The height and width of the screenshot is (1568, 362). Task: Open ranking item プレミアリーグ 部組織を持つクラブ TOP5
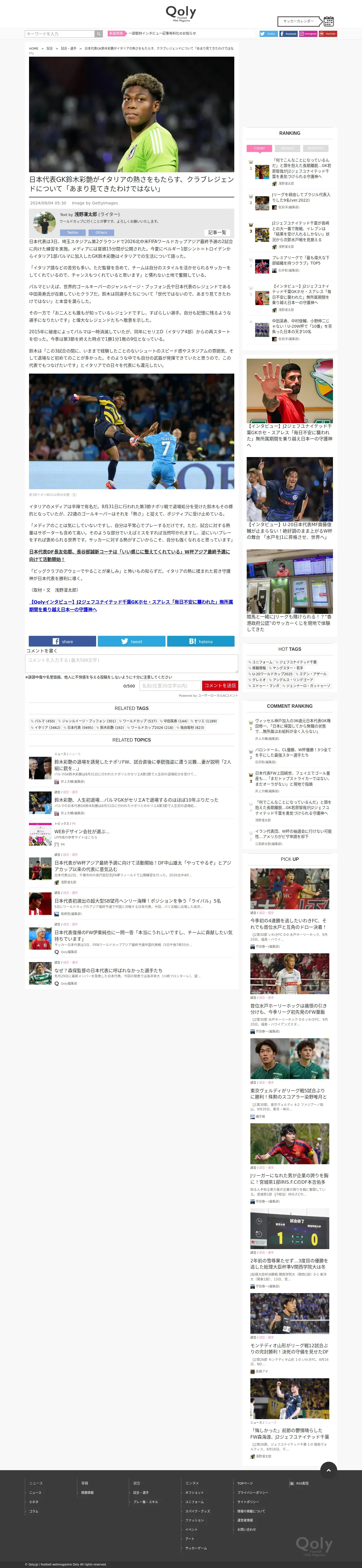[301, 261]
